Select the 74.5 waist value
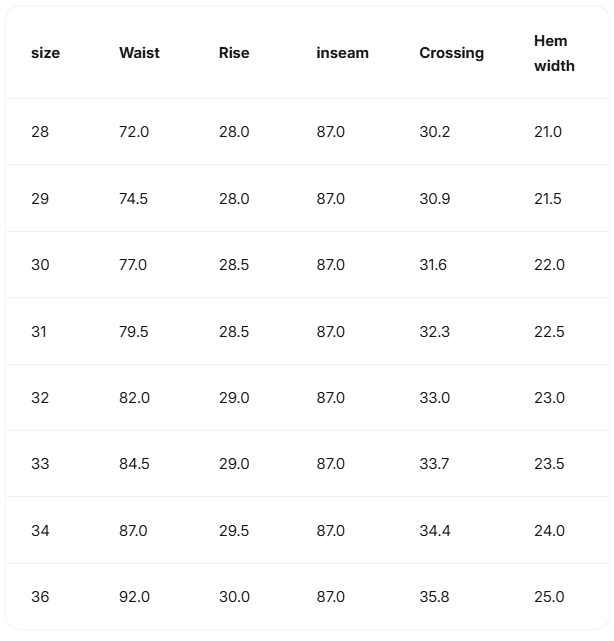 133,198
